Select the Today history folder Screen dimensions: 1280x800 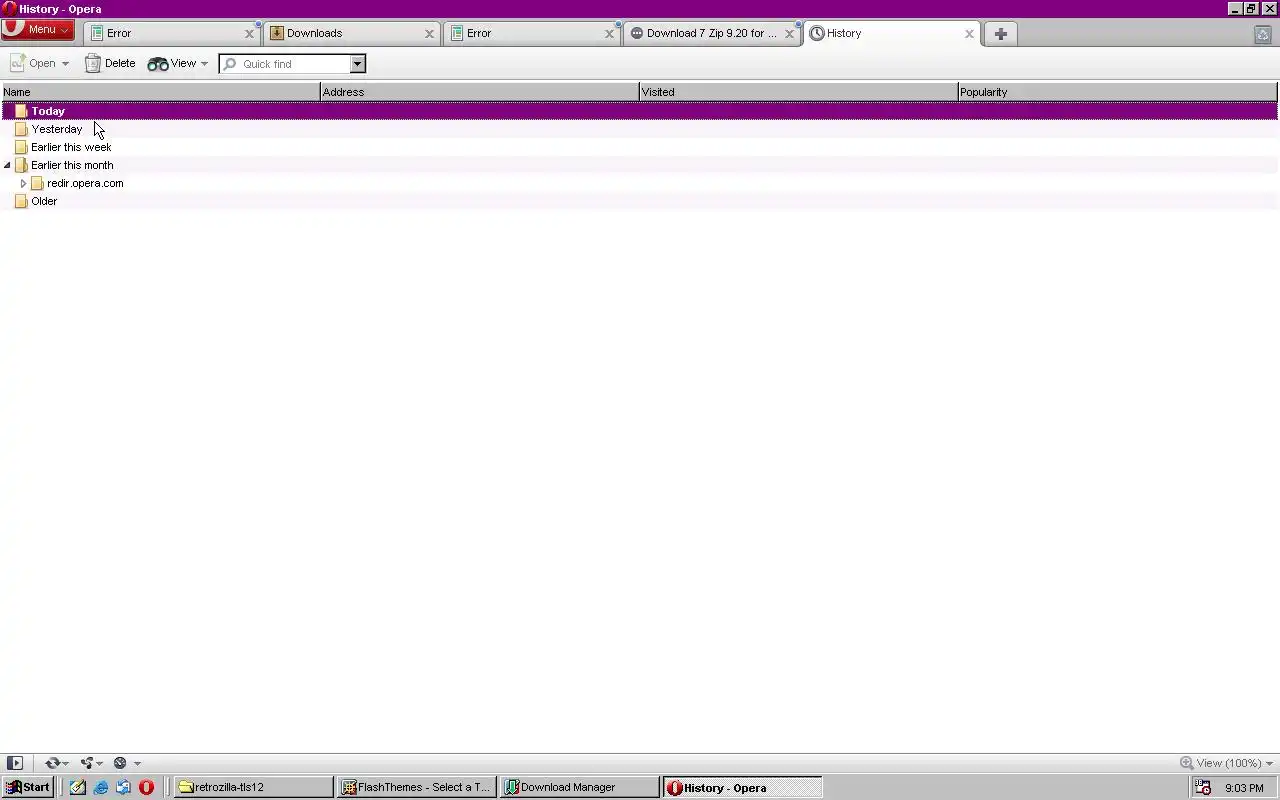pos(639,111)
